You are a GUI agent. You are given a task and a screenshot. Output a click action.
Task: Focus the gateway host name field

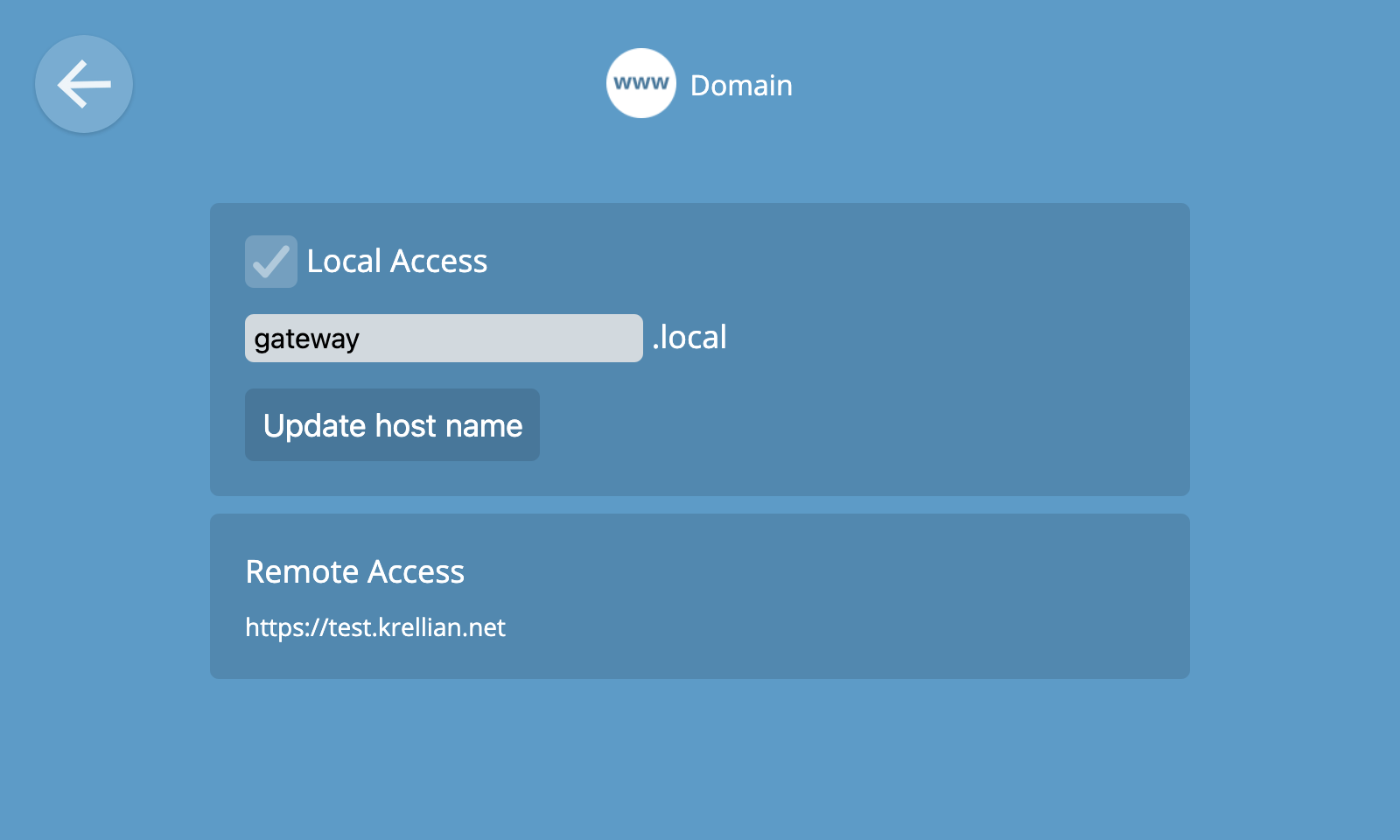click(444, 338)
